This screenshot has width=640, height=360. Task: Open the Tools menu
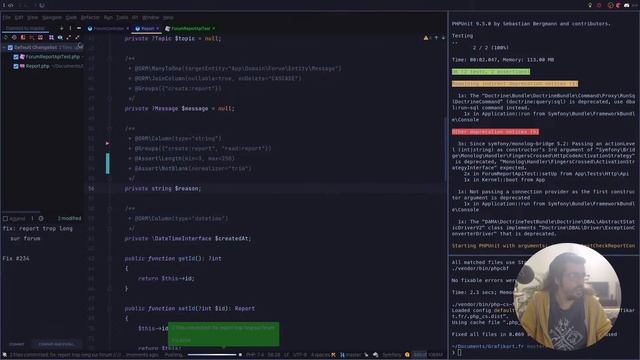point(122,18)
